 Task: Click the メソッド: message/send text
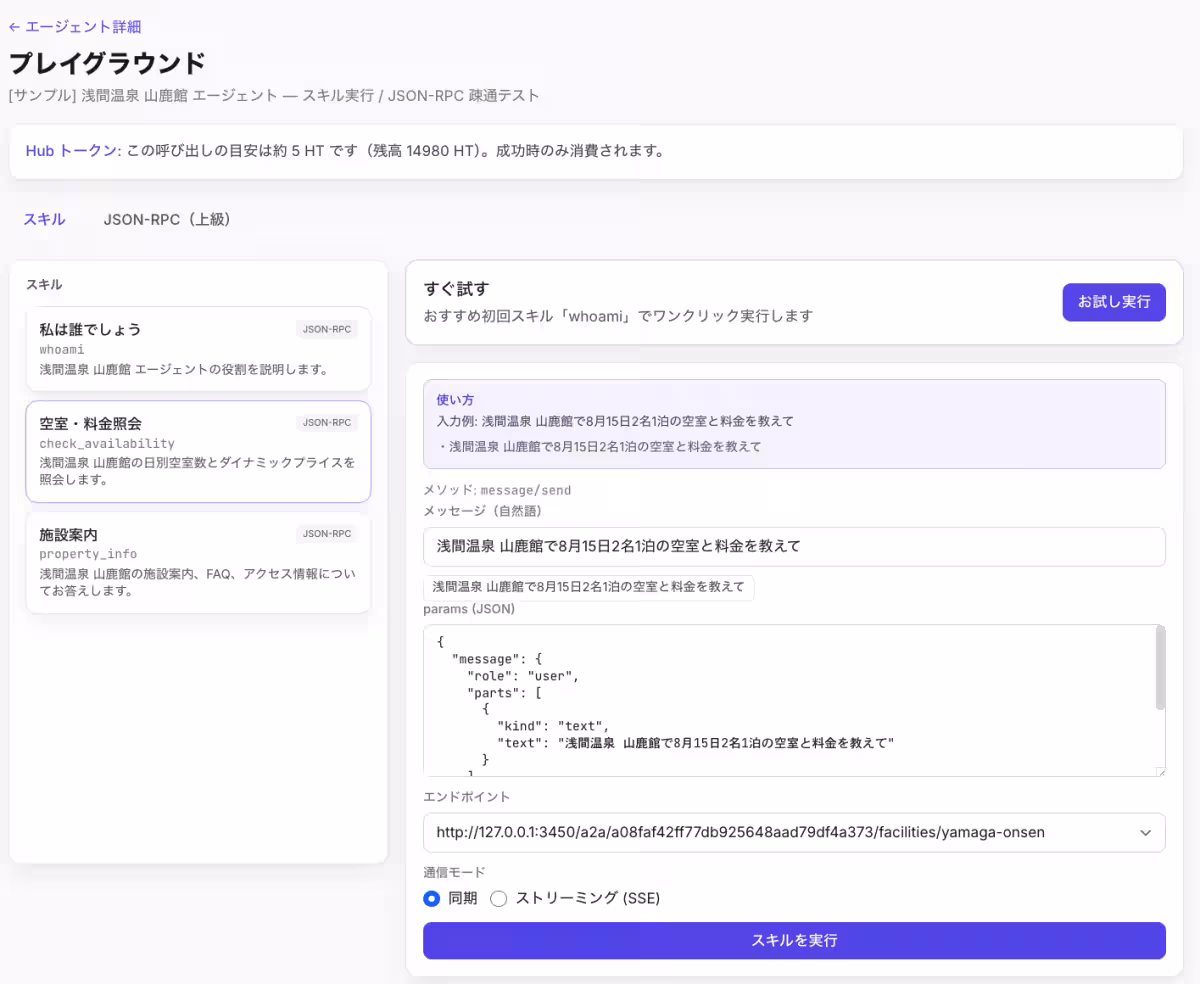(497, 490)
